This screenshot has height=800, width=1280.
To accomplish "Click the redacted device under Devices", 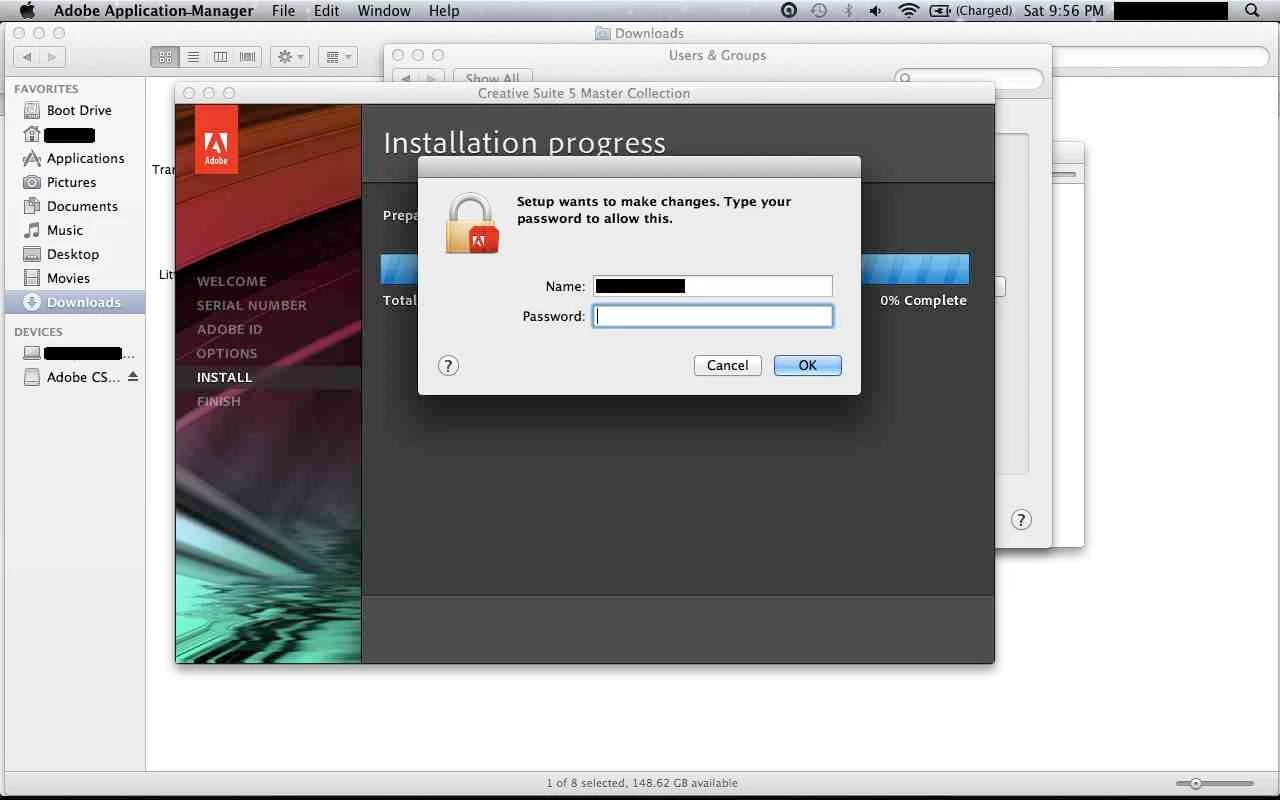I will click(x=75, y=353).
